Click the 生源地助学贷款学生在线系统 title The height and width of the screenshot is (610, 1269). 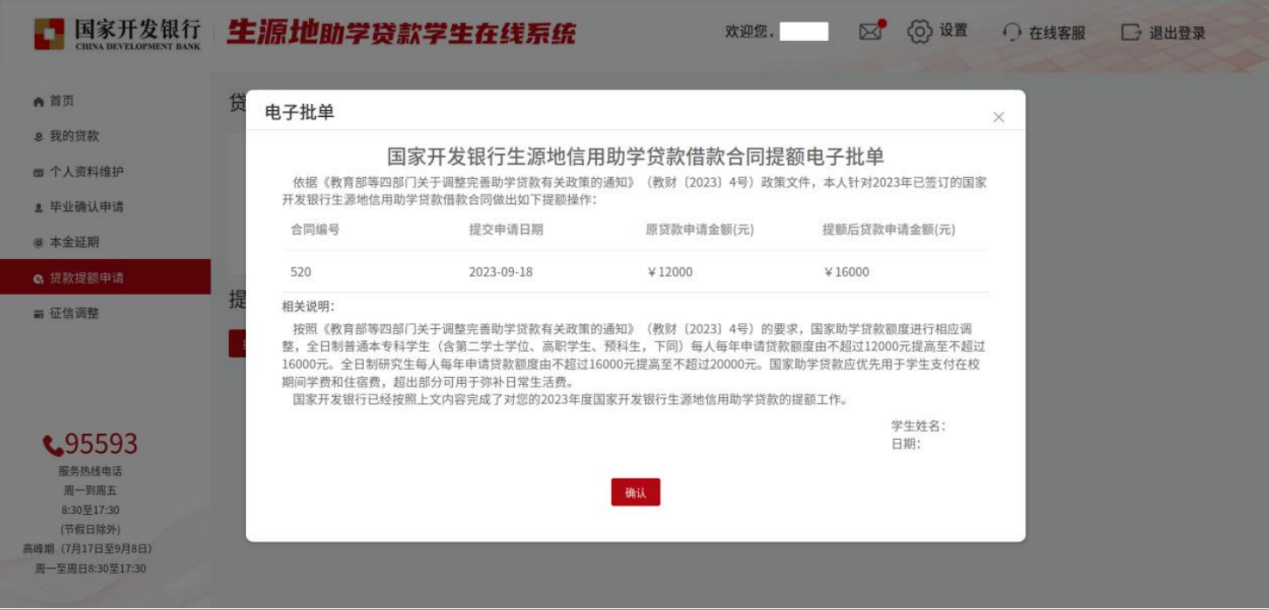point(401,33)
